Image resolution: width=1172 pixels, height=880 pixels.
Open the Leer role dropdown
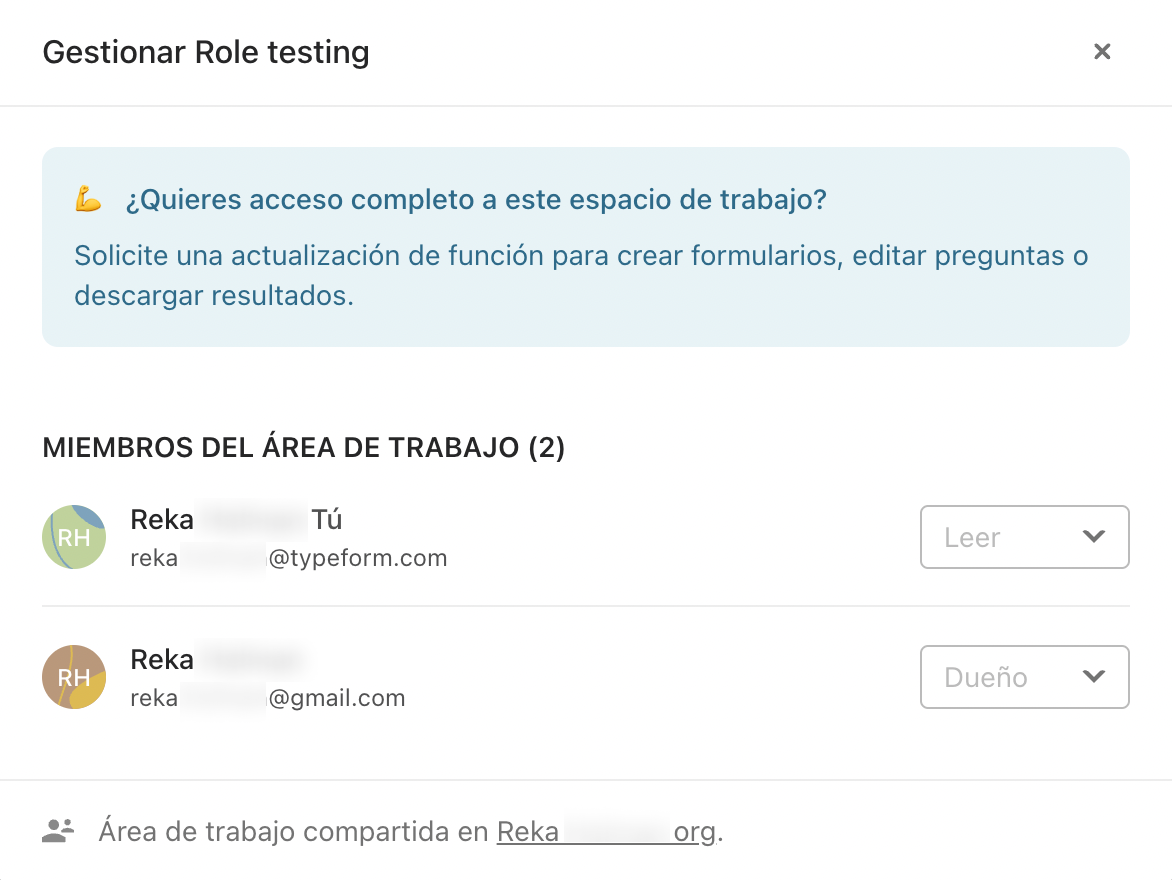pyautogui.click(x=1024, y=537)
